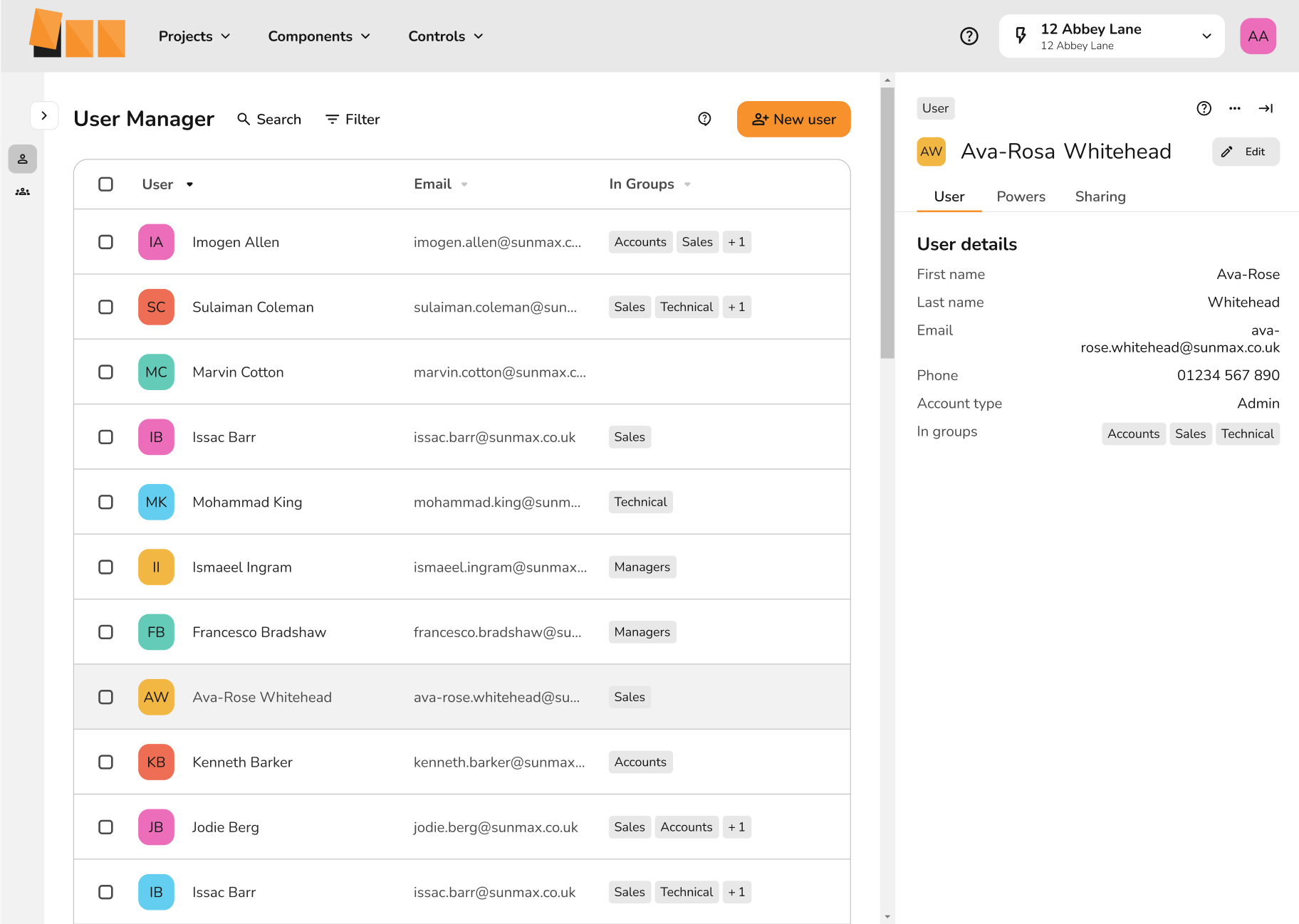The width and height of the screenshot is (1299, 924).
Task: Expand +1 groups for Jodie Berg
Action: pos(736,827)
